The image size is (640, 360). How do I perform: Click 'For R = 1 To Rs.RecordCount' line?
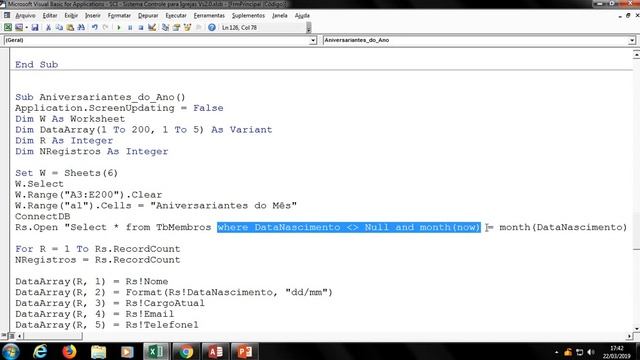click(98, 249)
